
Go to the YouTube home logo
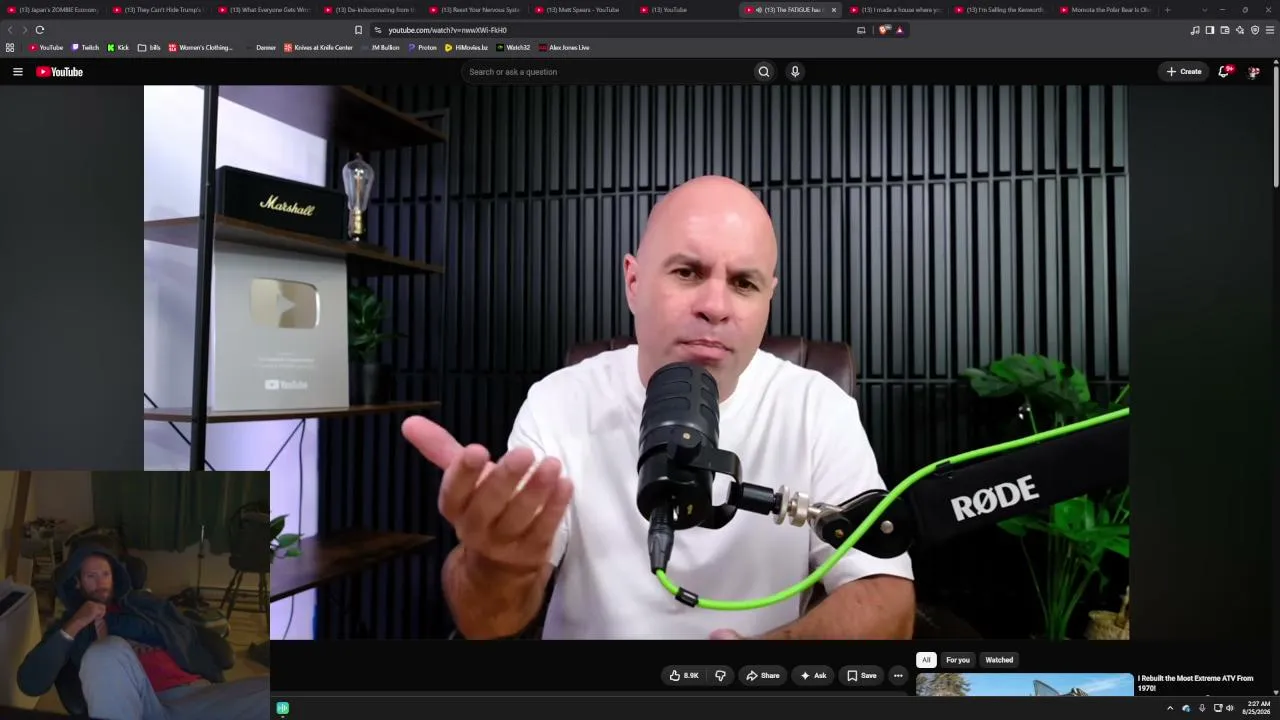[59, 72]
